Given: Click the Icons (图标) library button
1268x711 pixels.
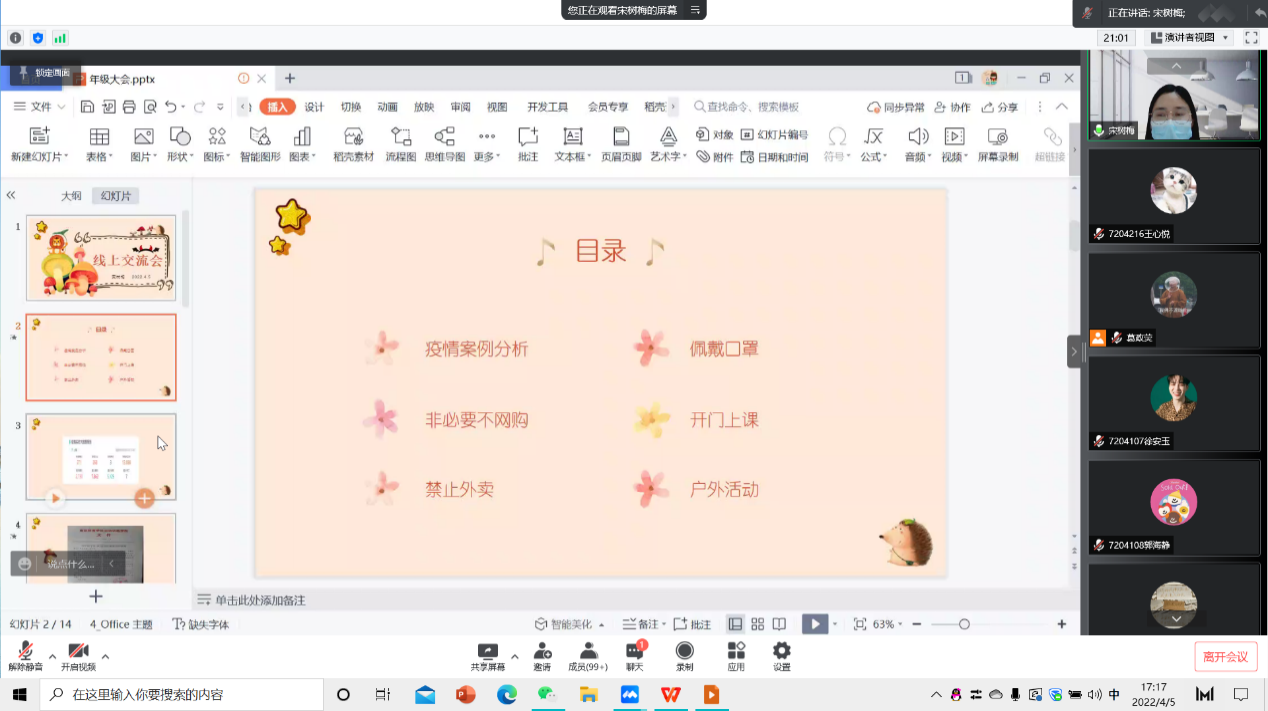Looking at the screenshot, I should click(217, 137).
